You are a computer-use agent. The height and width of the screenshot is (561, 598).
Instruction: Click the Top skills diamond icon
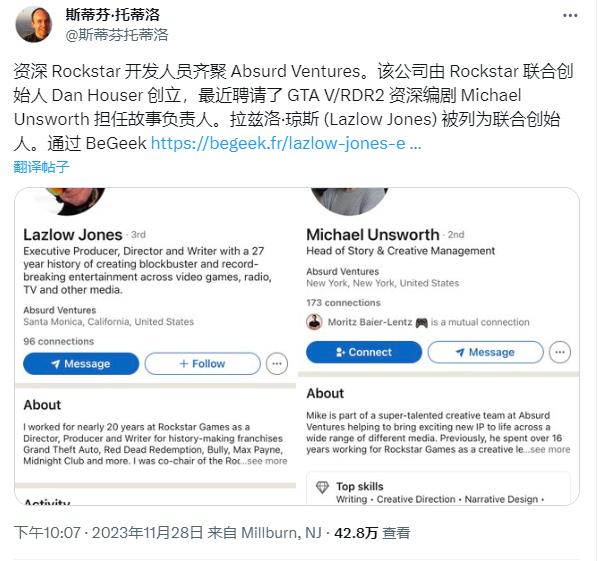click(322, 487)
